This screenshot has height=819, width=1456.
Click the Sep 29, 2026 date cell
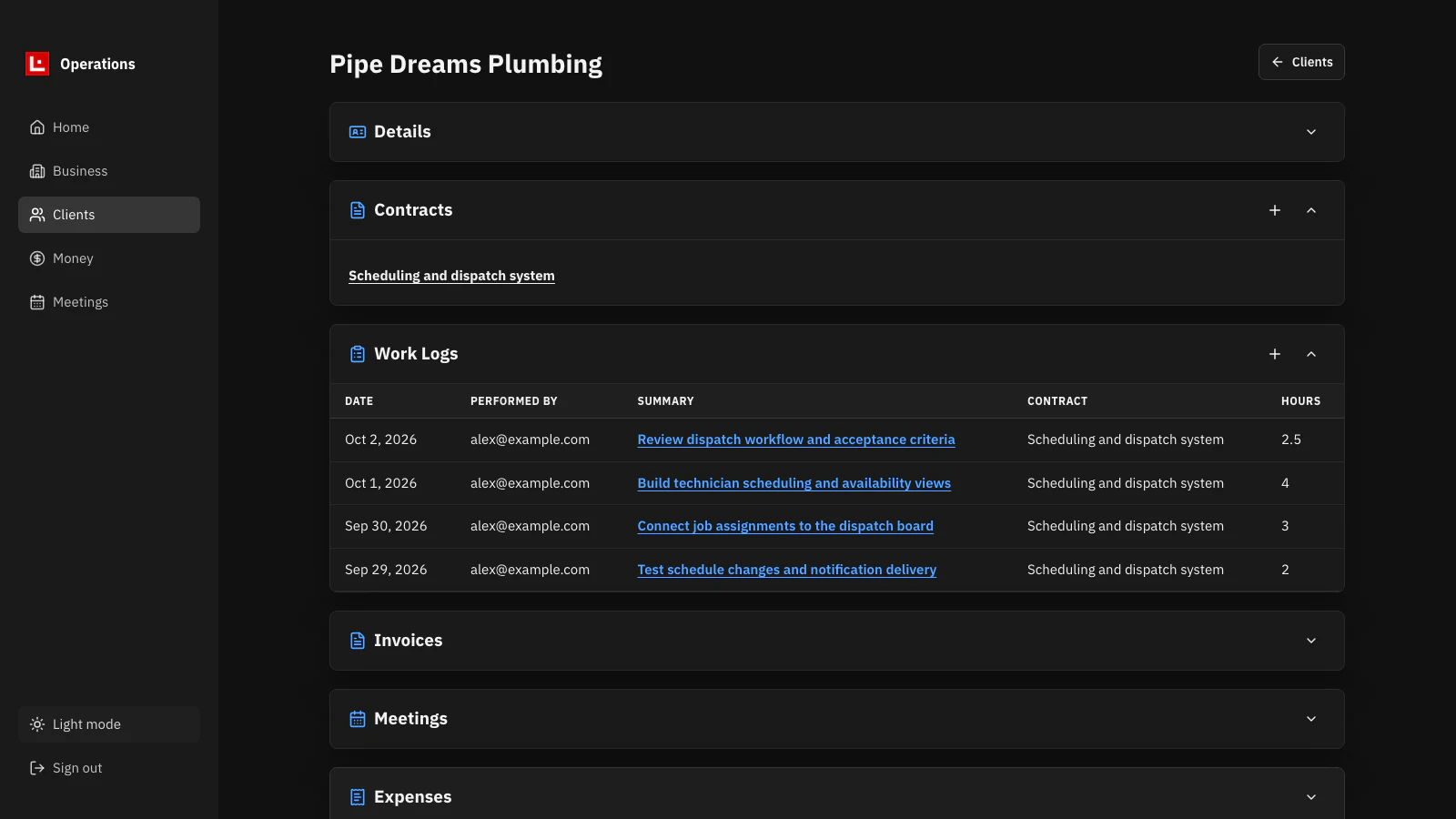click(386, 570)
